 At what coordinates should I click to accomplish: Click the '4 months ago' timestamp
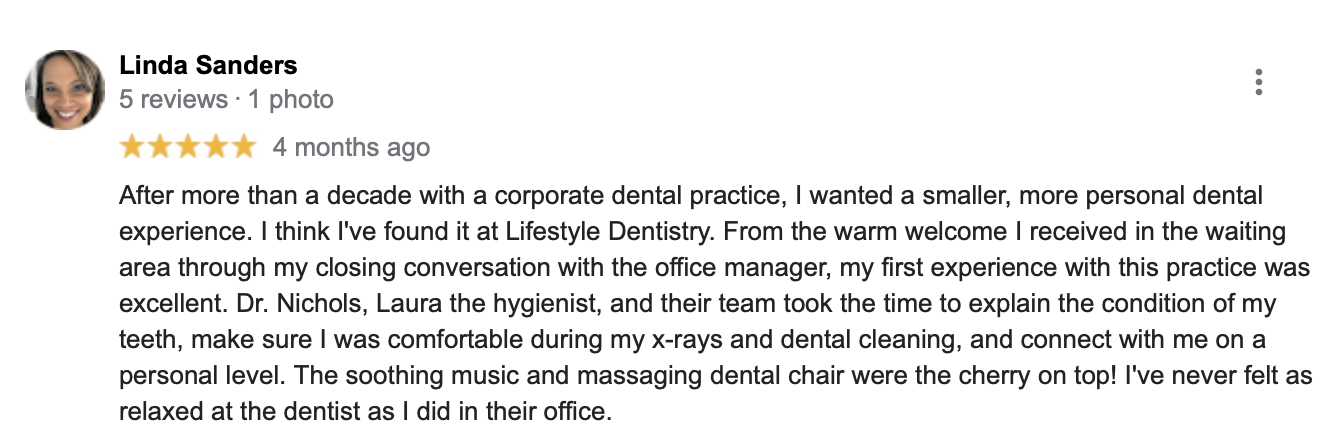click(x=351, y=148)
